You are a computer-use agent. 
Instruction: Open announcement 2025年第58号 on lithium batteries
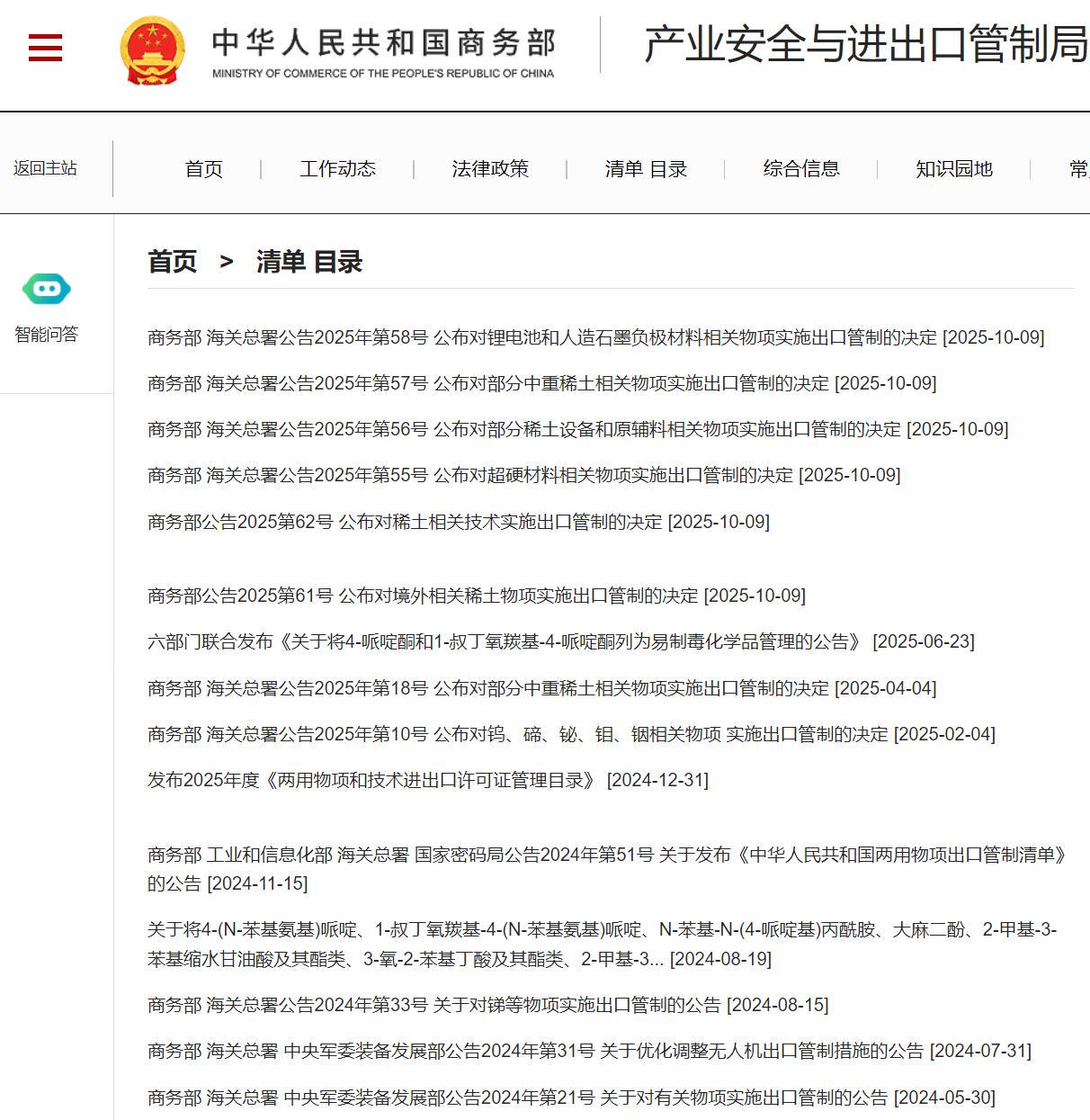click(x=595, y=337)
